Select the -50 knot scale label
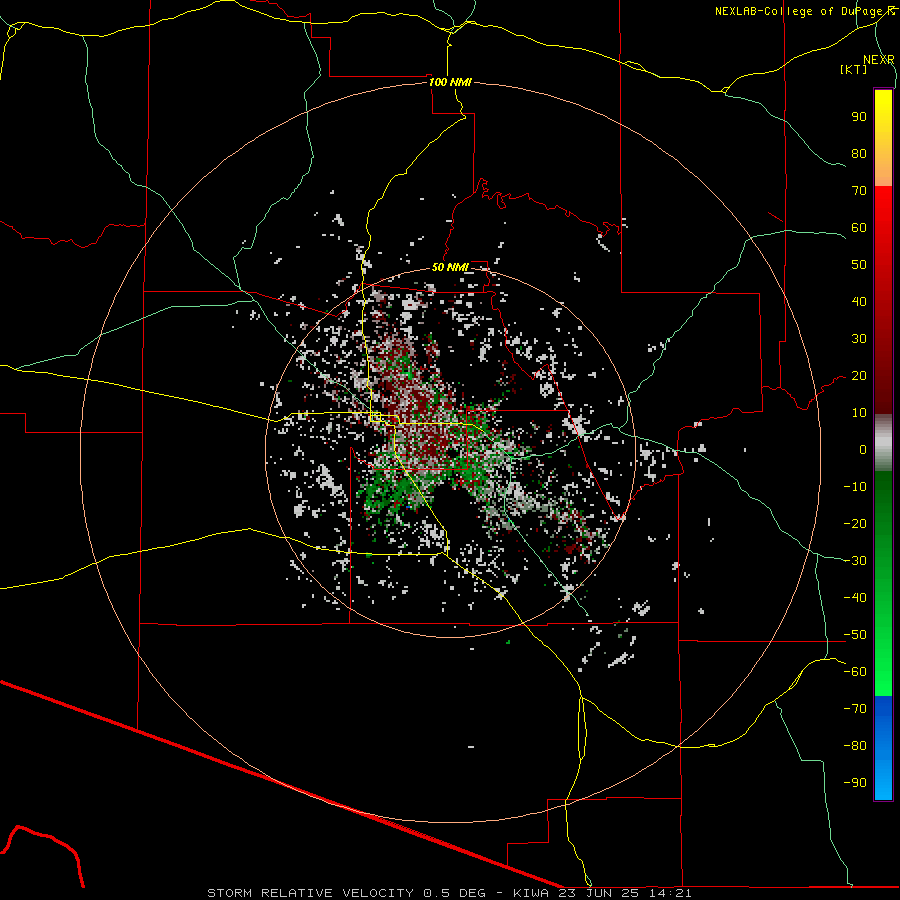Screen dimensions: 900x900 [x=855, y=635]
